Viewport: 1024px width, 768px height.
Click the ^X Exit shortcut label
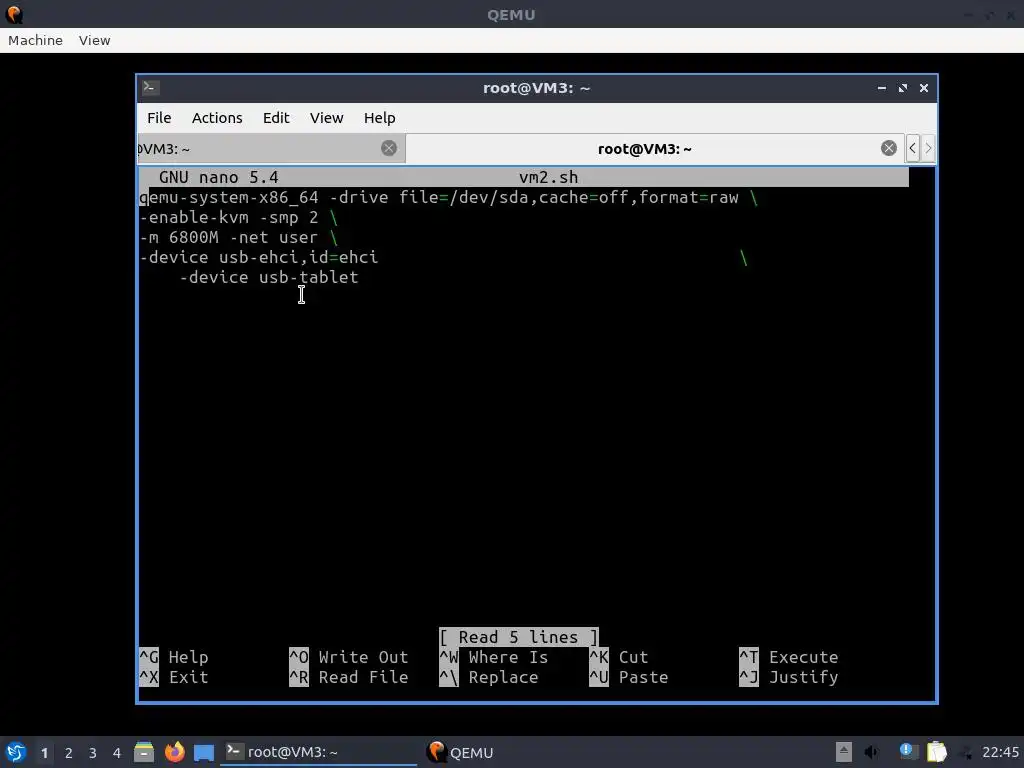174,677
